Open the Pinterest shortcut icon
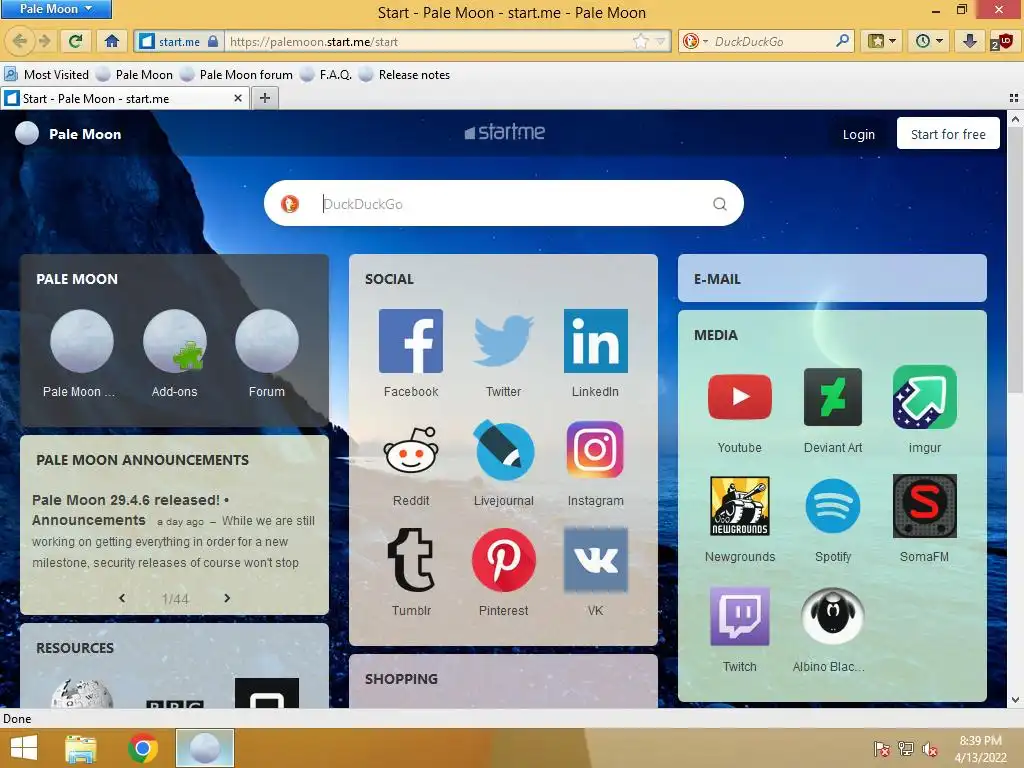The height and width of the screenshot is (768, 1024). (x=503, y=560)
